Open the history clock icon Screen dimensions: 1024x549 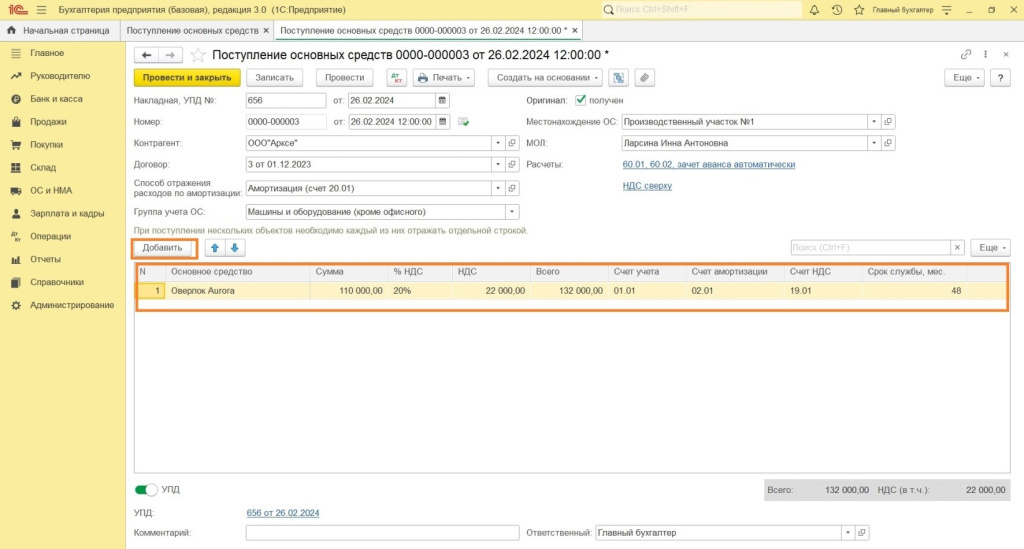836,10
